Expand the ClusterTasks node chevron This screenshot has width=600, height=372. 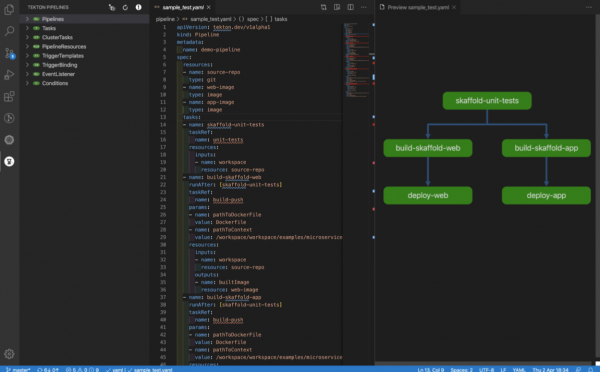(x=27, y=37)
